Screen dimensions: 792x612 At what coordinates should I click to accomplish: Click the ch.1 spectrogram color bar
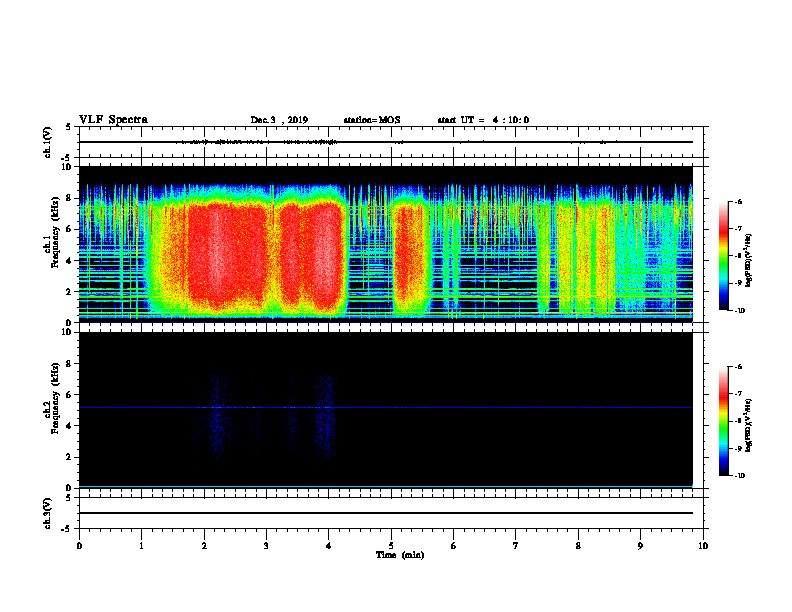[724, 256]
